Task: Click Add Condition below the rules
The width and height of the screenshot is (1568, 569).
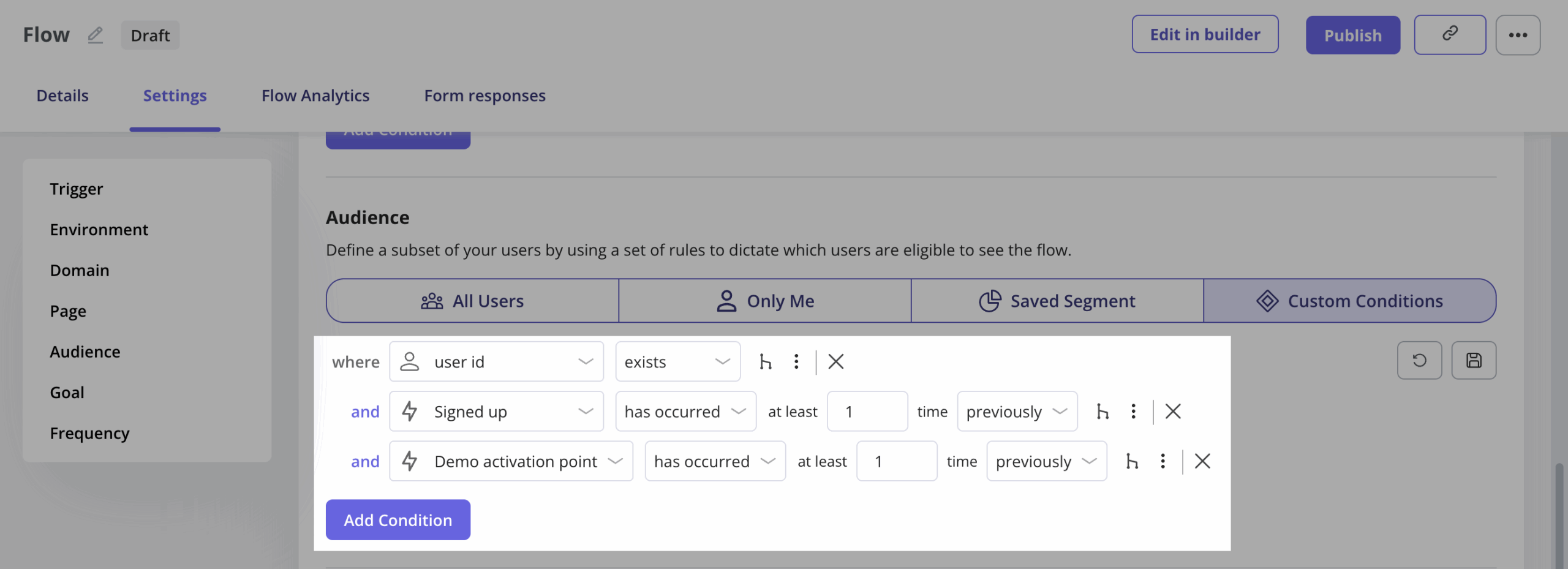Action: tap(398, 519)
